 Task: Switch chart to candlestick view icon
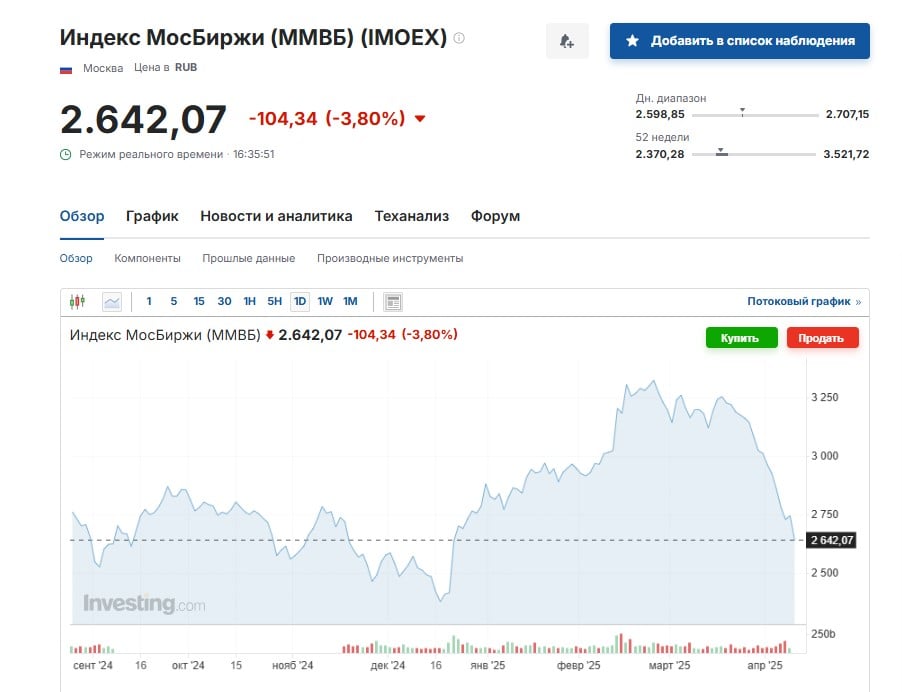[77, 301]
